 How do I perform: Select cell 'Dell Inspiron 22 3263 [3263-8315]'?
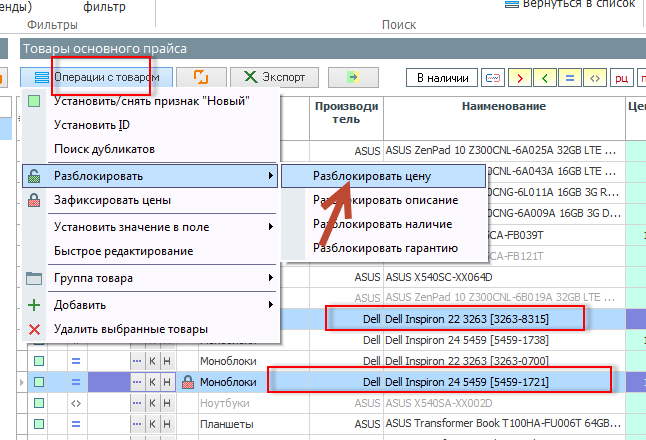(x=504, y=319)
